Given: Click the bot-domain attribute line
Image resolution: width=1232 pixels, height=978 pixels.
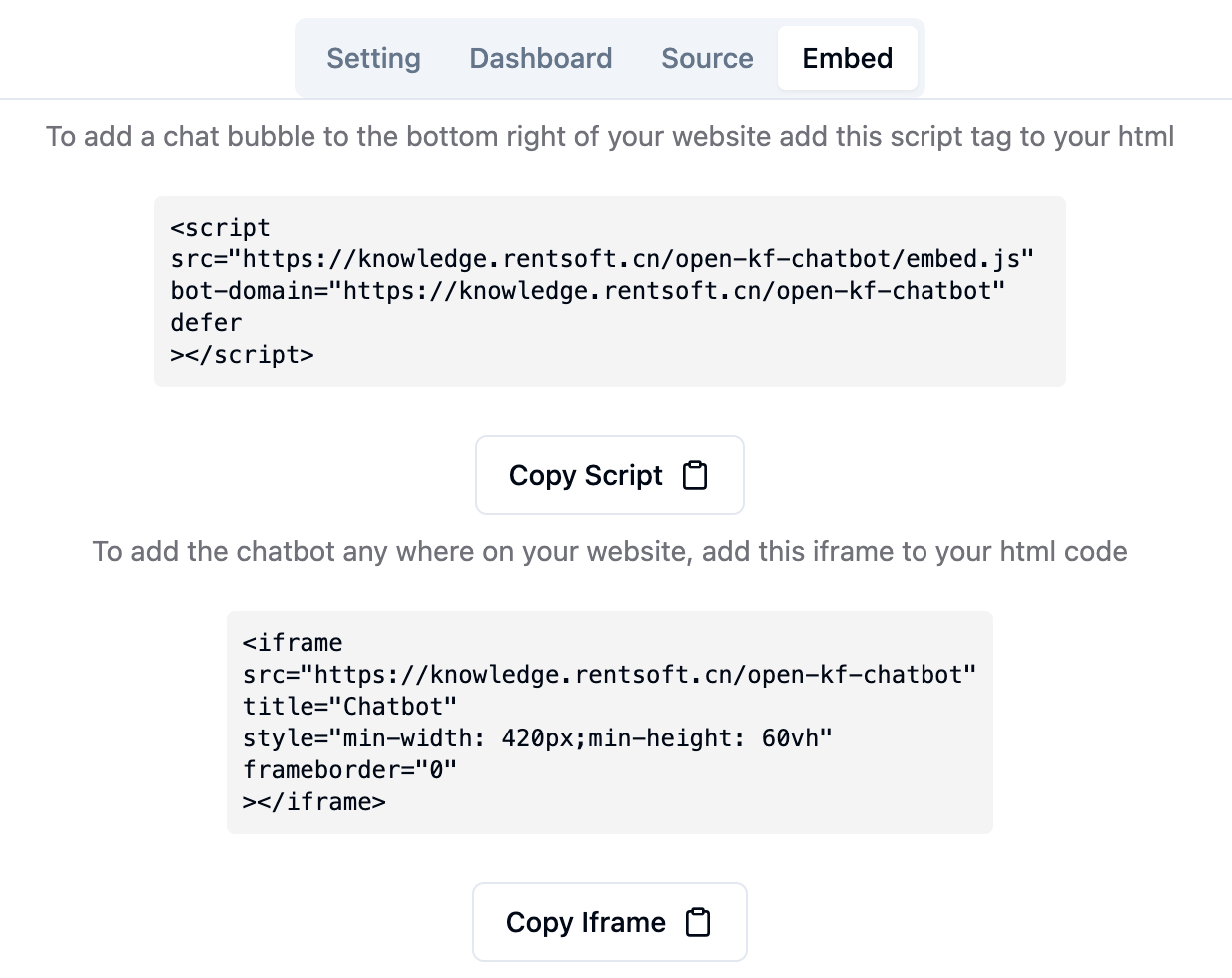Looking at the screenshot, I should pos(588,291).
